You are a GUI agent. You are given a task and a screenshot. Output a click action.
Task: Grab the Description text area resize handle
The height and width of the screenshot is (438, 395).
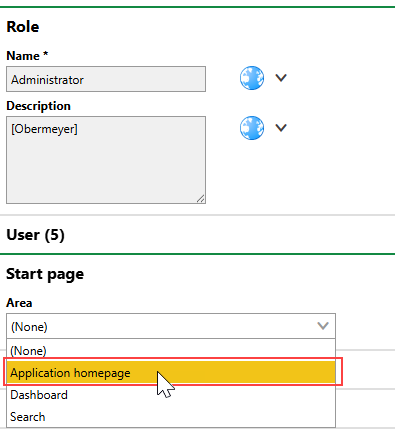point(201,199)
